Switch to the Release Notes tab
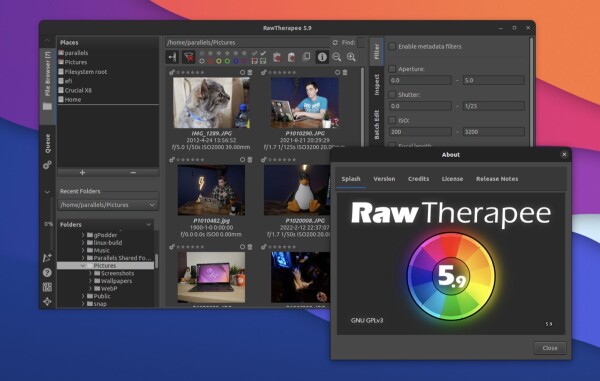The image size is (600, 381). (497, 179)
